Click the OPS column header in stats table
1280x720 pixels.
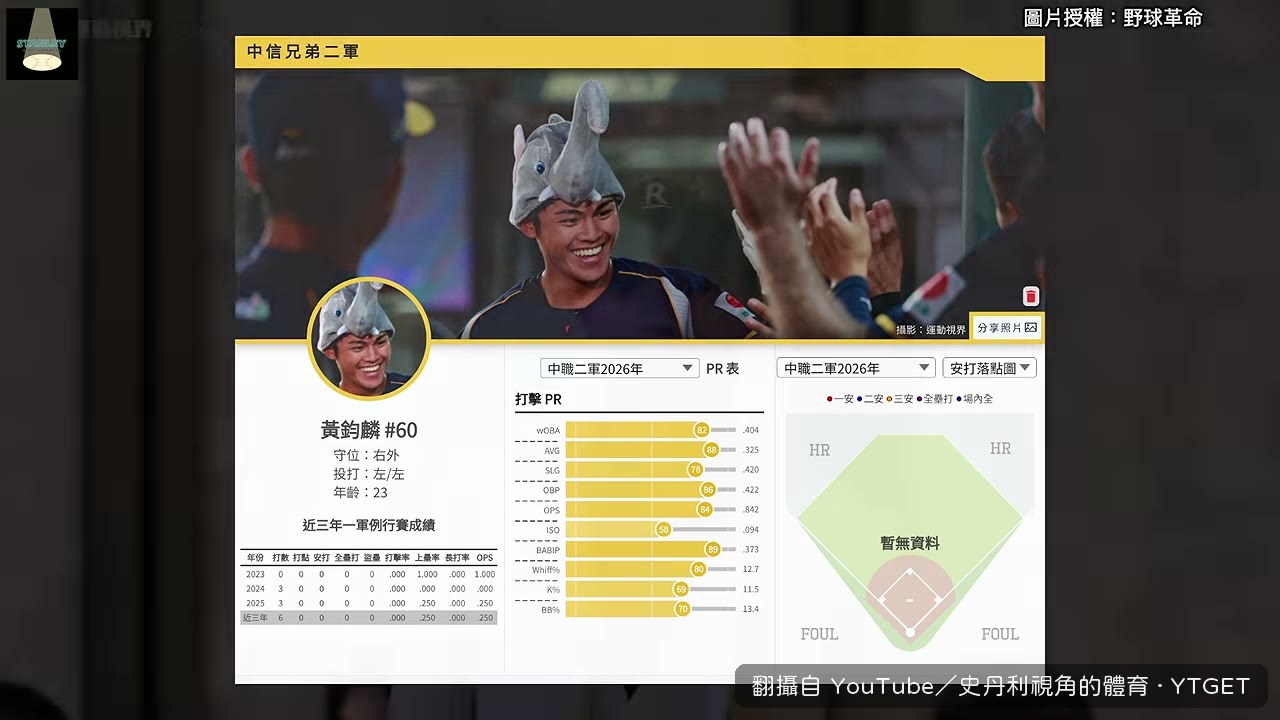pos(485,558)
